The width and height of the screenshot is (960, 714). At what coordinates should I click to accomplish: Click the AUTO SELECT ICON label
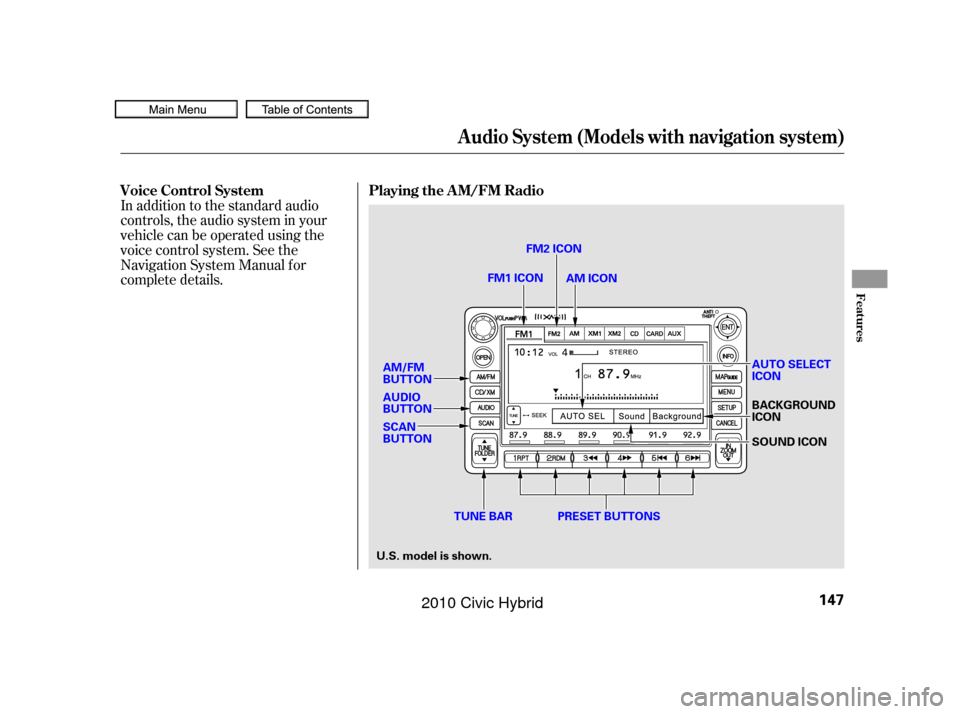click(791, 370)
